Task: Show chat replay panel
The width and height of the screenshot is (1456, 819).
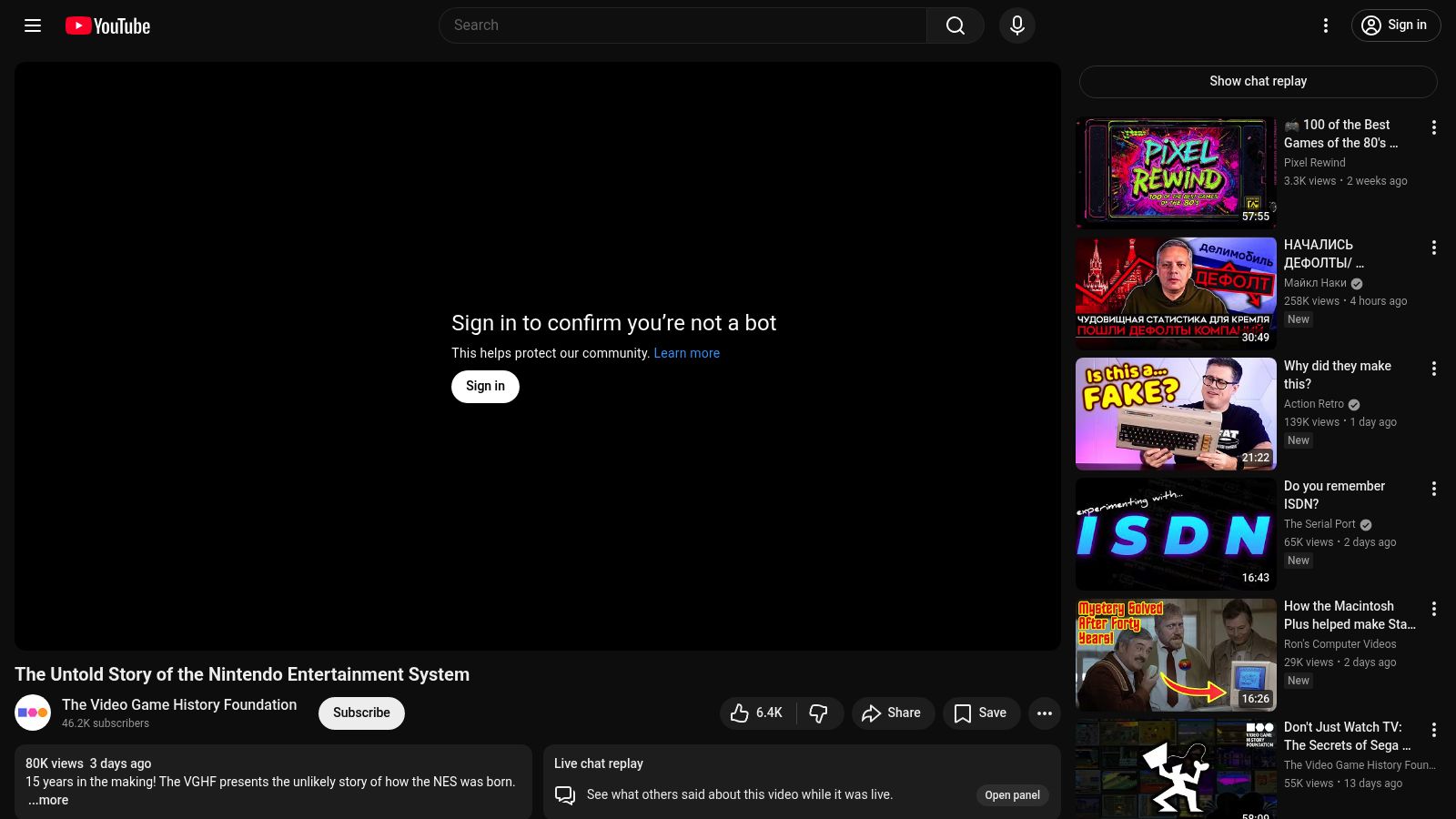Action: 1258,82
